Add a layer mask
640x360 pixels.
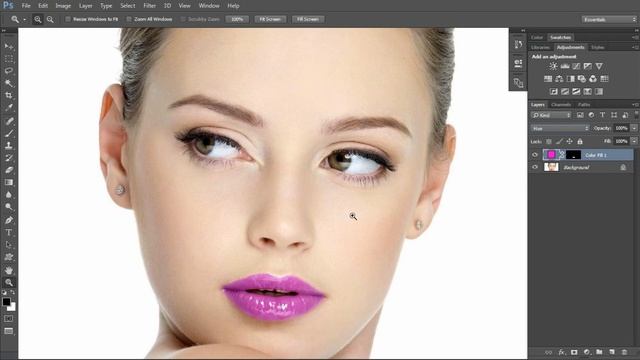point(574,352)
